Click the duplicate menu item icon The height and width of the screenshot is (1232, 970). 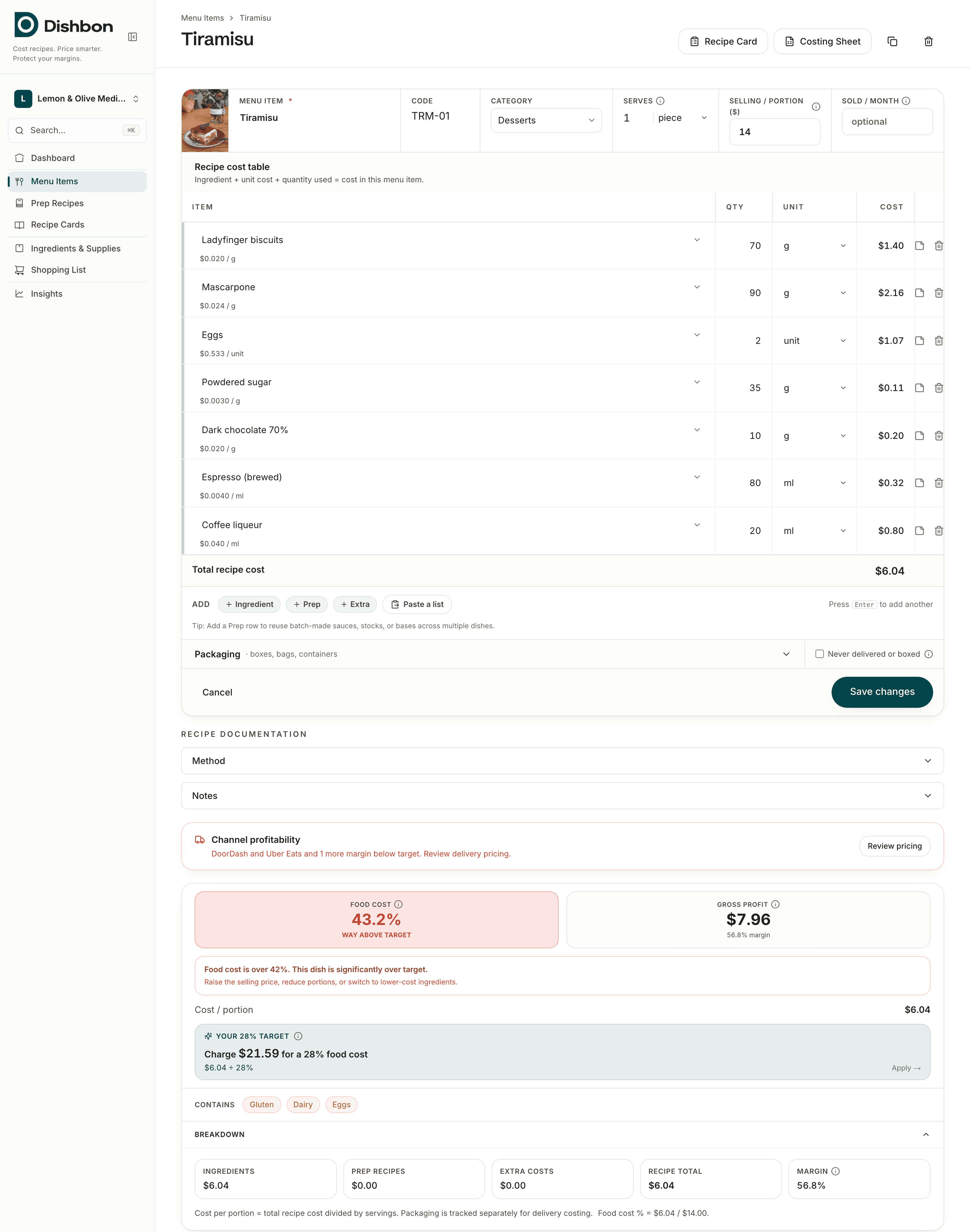(892, 41)
